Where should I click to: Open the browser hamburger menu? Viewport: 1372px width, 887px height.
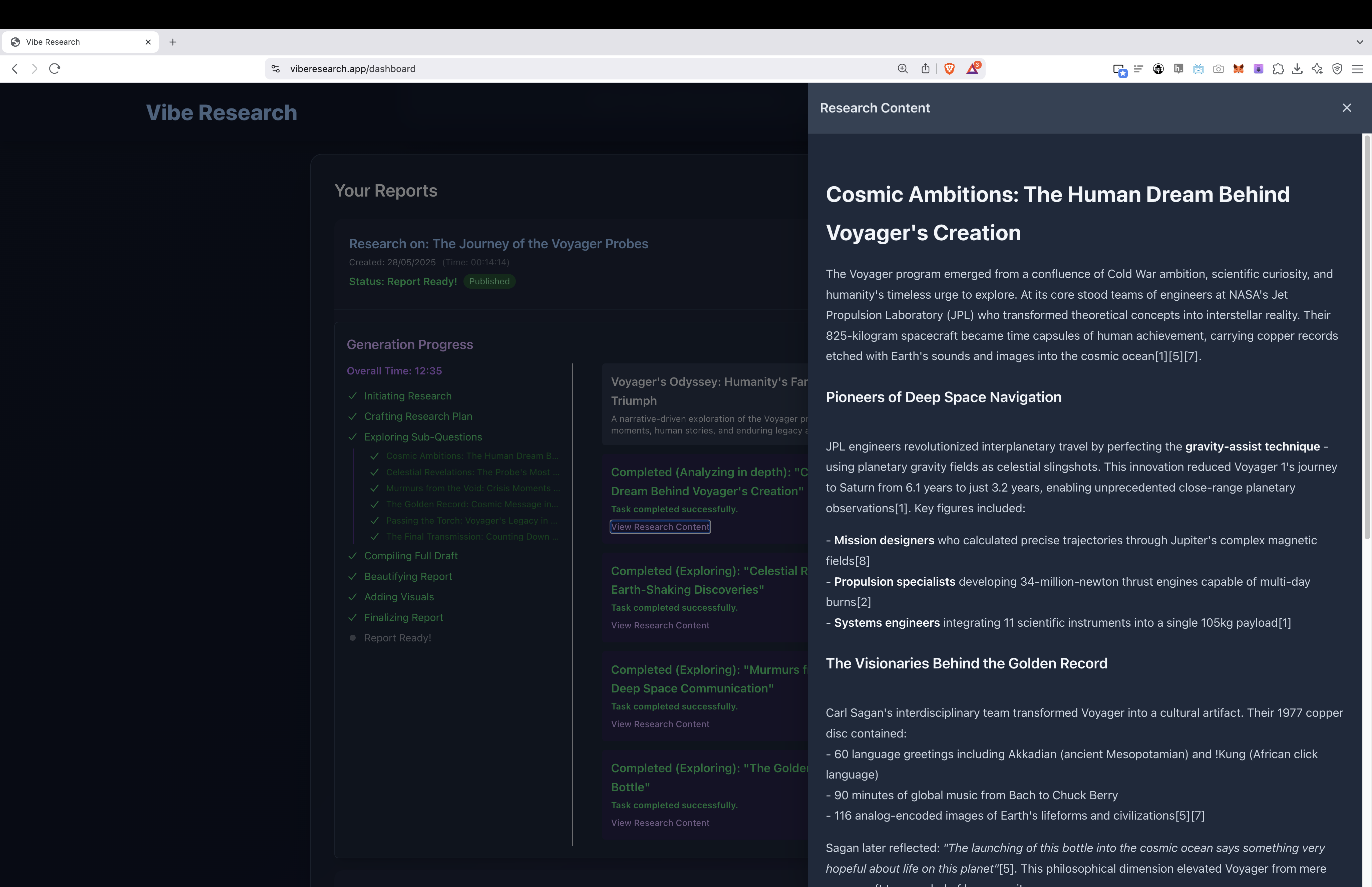pos(1357,69)
